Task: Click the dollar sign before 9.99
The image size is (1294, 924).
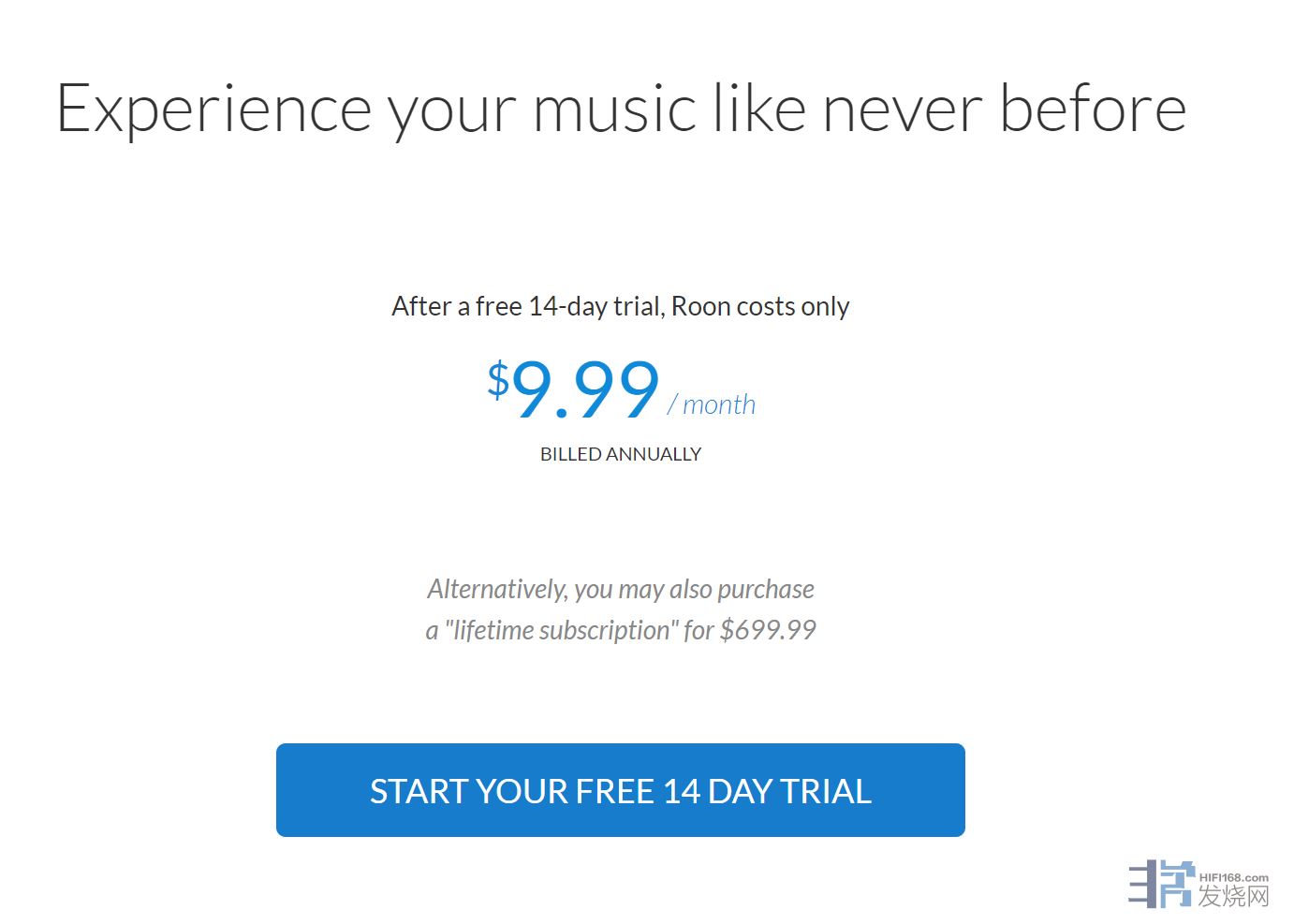Action: 498,380
